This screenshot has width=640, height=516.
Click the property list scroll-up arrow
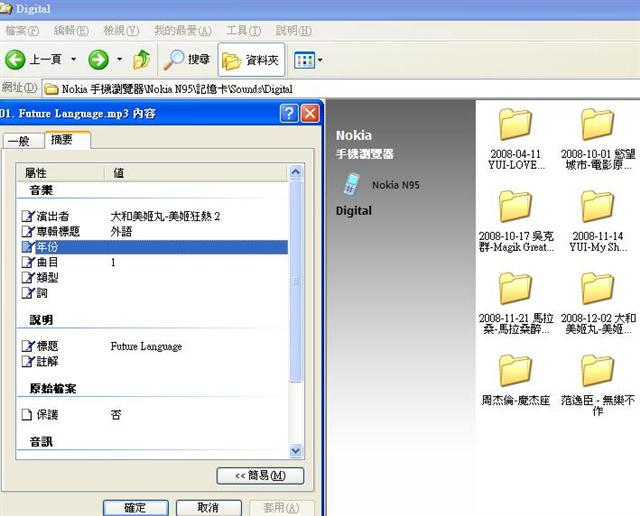click(x=296, y=172)
